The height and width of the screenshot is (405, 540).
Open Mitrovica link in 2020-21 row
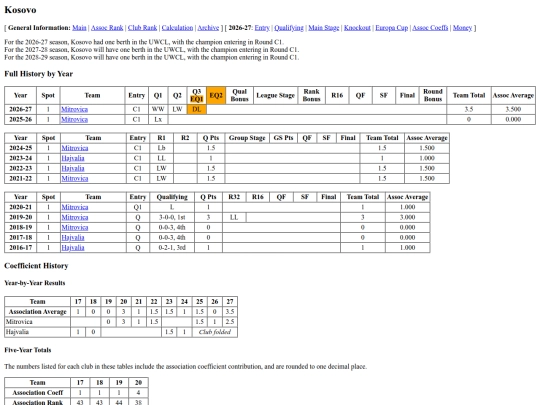click(x=75, y=207)
